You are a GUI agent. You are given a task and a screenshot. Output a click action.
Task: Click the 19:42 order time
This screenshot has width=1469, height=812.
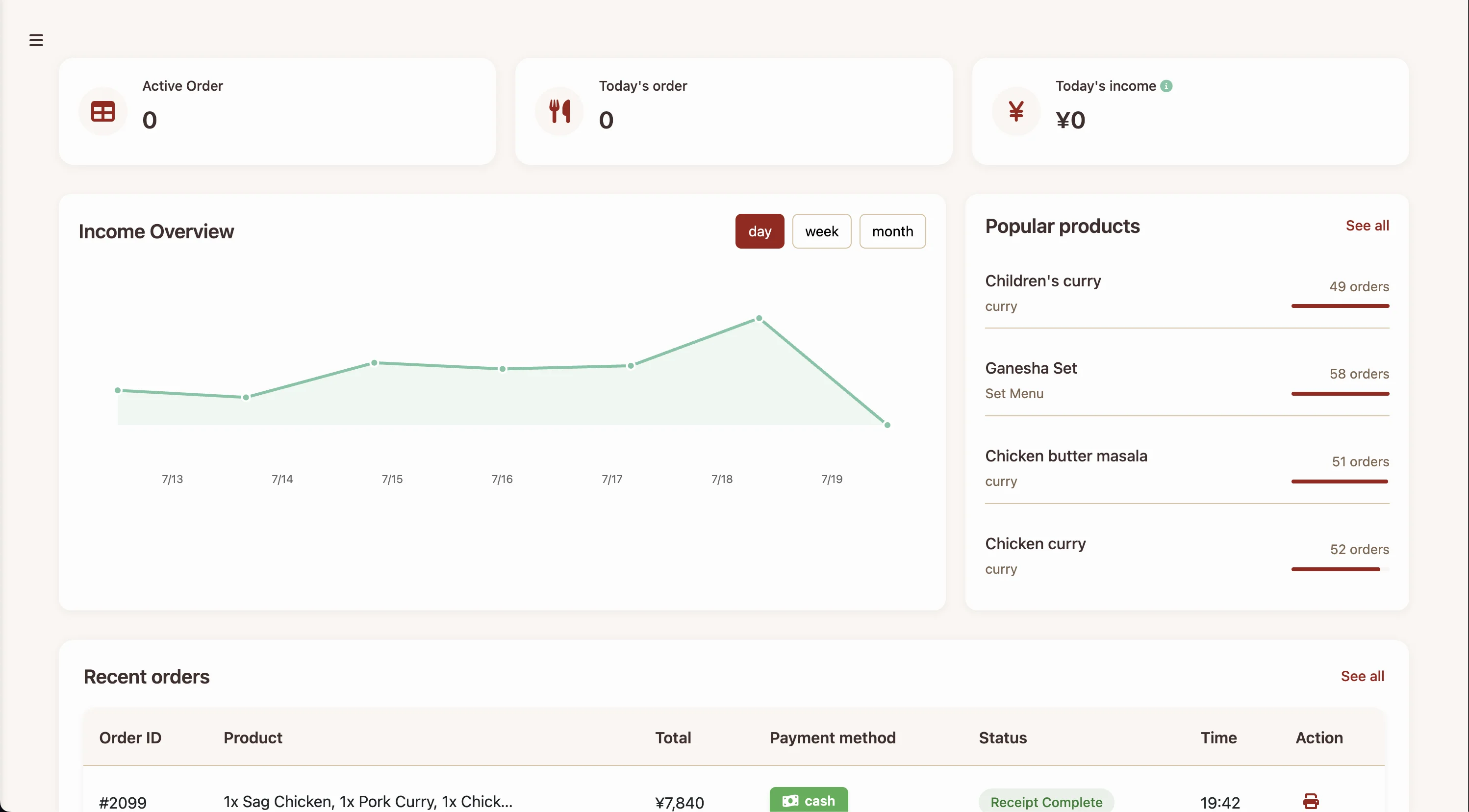pyautogui.click(x=1220, y=803)
